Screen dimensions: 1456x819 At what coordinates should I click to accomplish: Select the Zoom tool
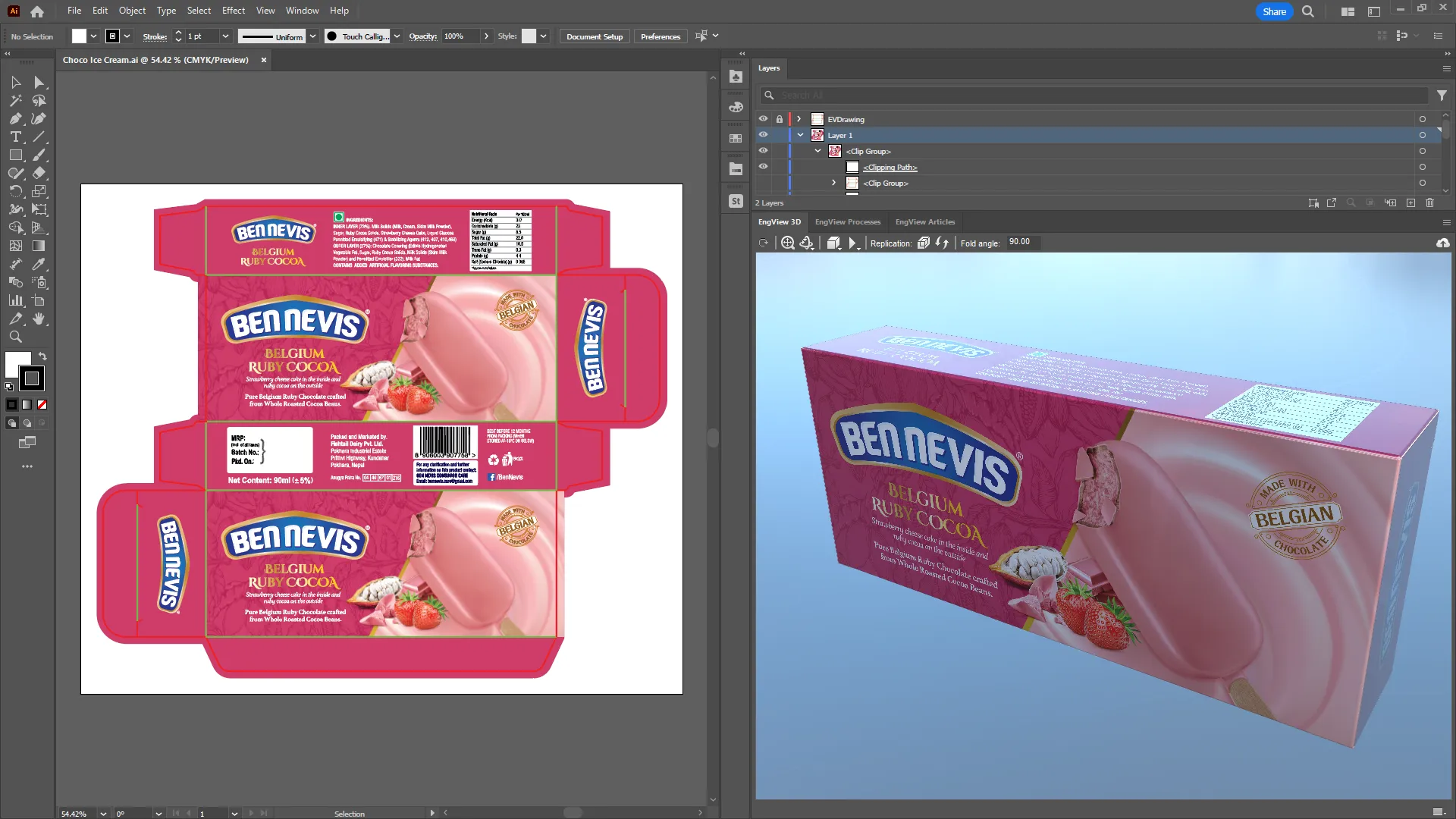tap(15, 337)
